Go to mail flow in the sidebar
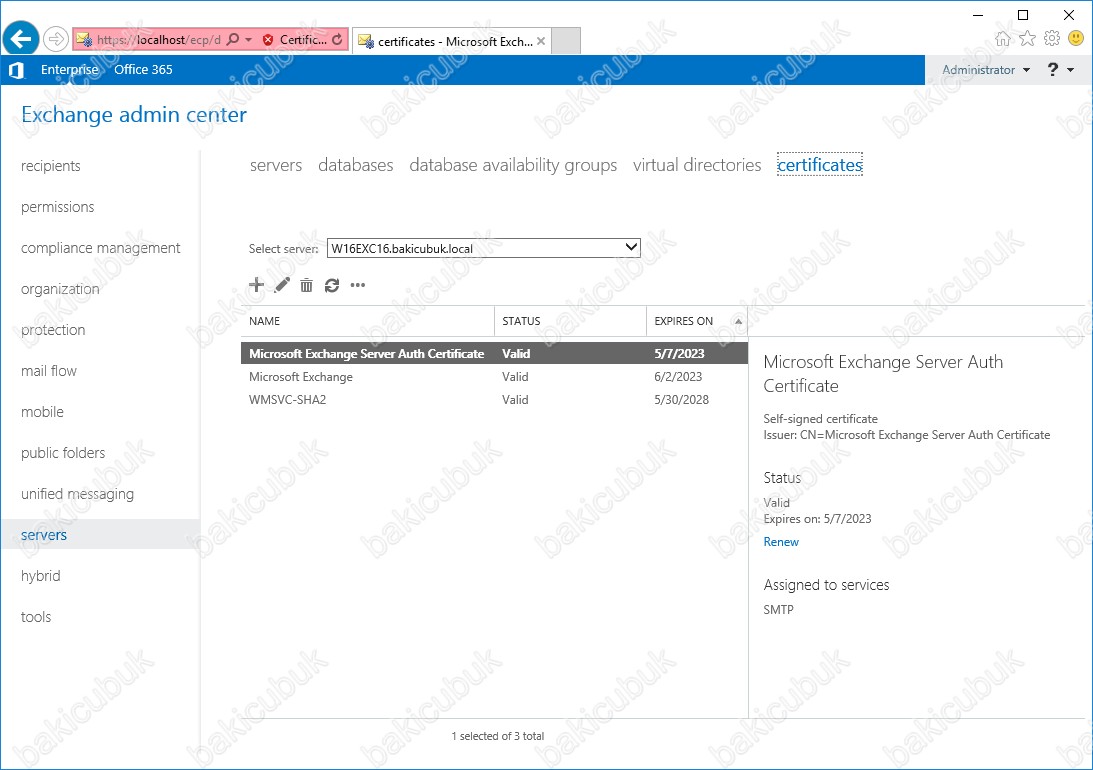Screen dimensions: 1093x770 click(x=49, y=371)
